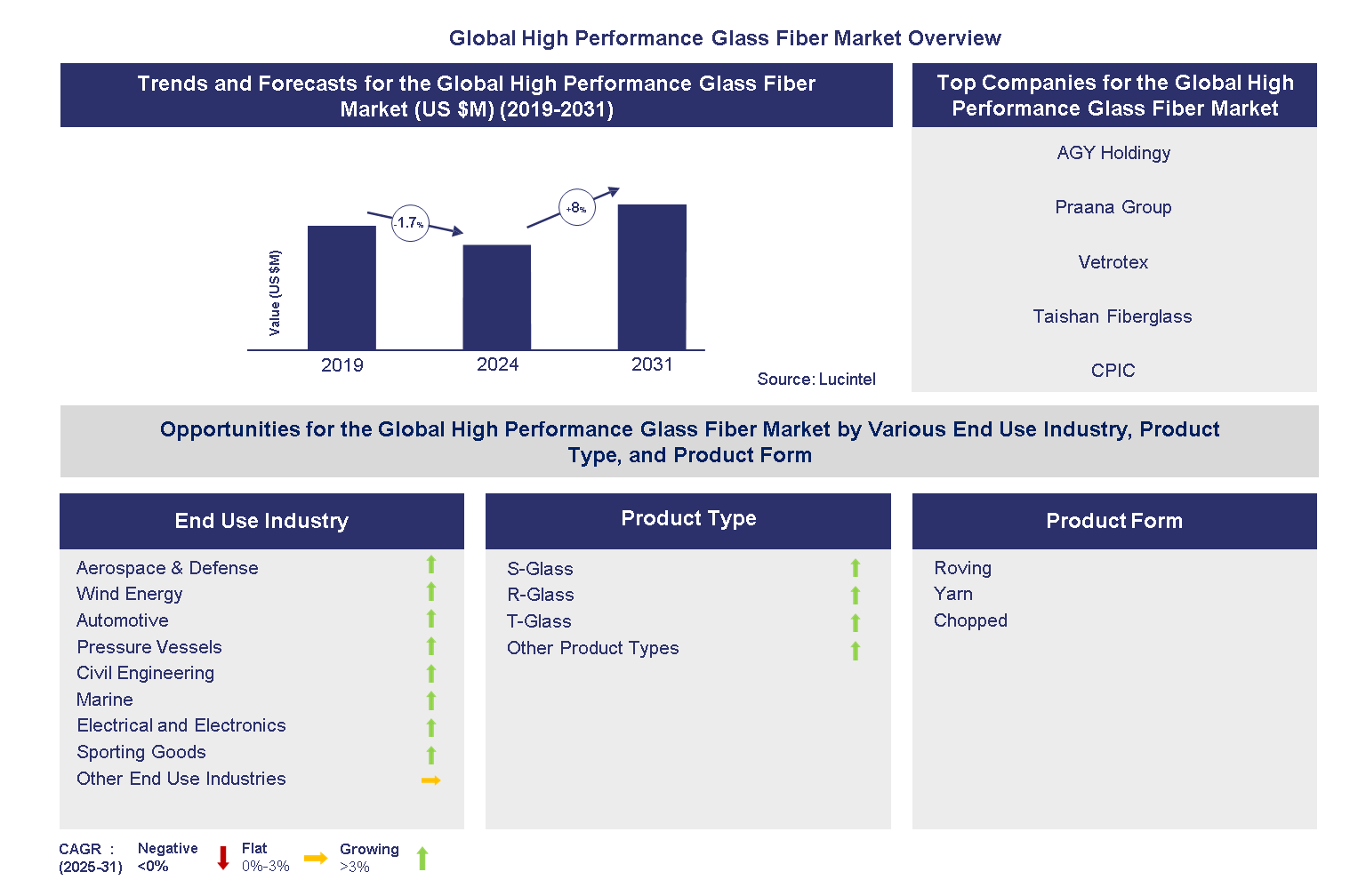This screenshot has width=1366, height=896.
Task: Click the 2019 bar in chart
Action: click(x=341, y=288)
